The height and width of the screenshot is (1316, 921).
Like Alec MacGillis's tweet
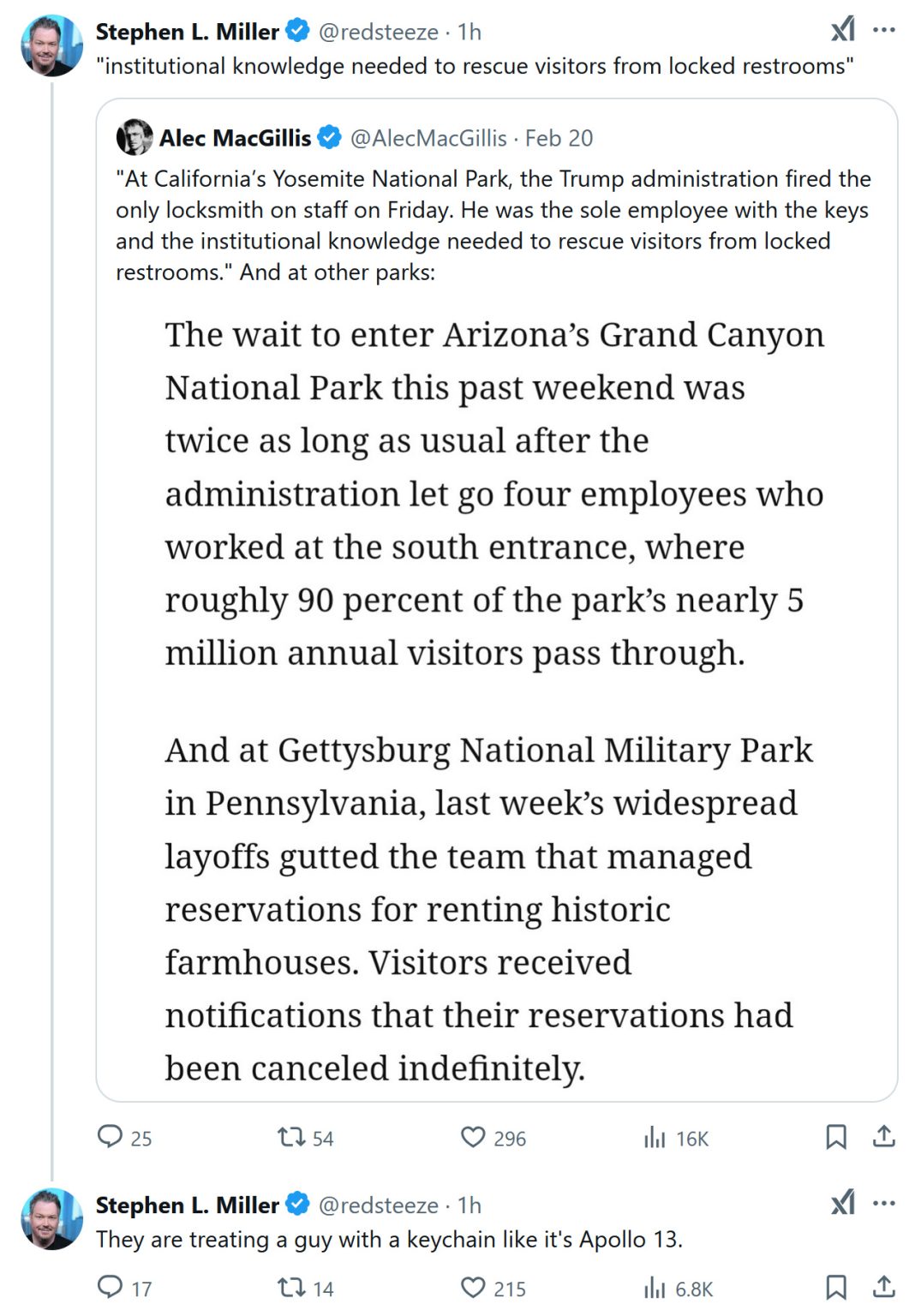(x=474, y=1139)
